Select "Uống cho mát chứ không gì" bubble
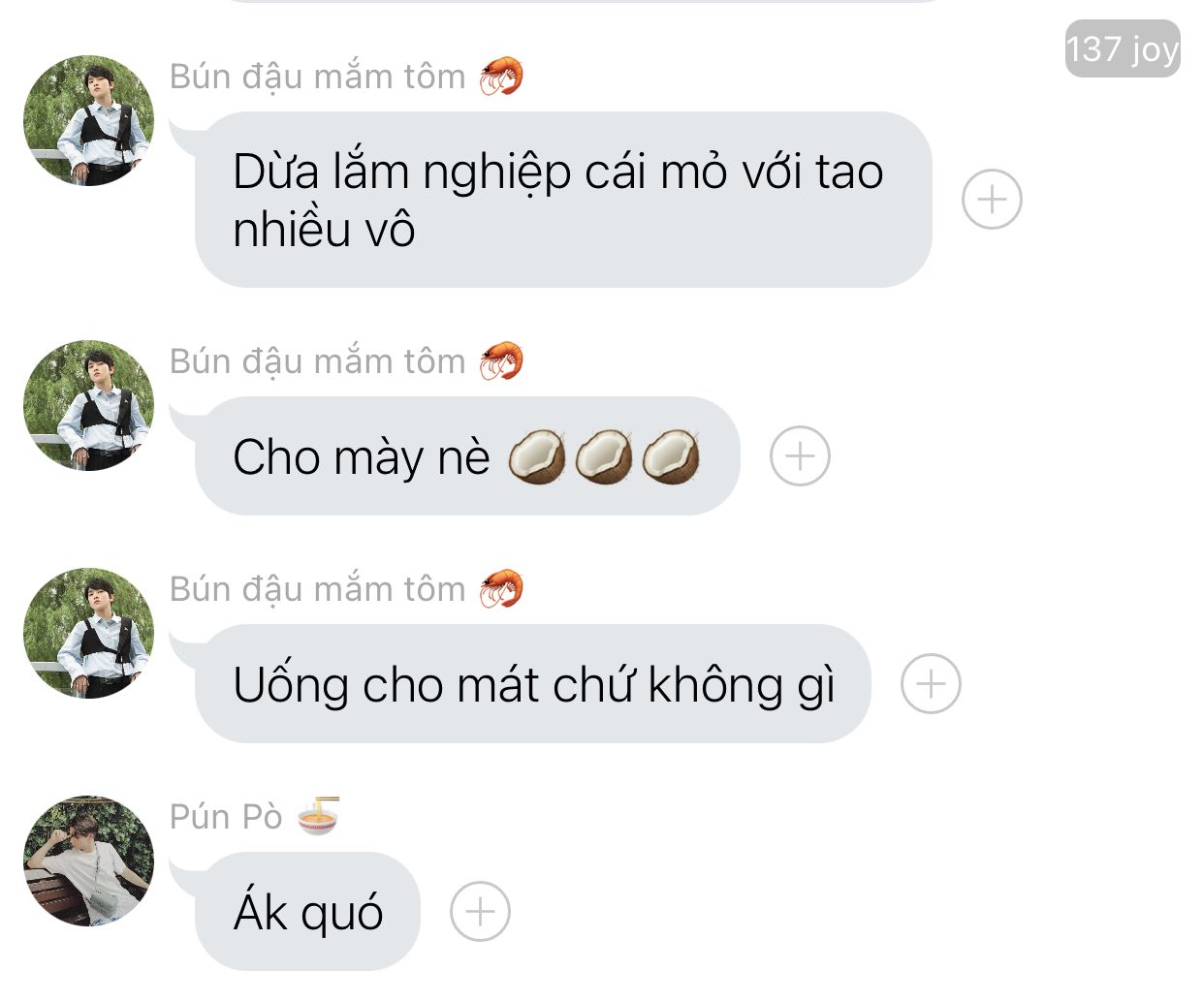 tap(532, 683)
